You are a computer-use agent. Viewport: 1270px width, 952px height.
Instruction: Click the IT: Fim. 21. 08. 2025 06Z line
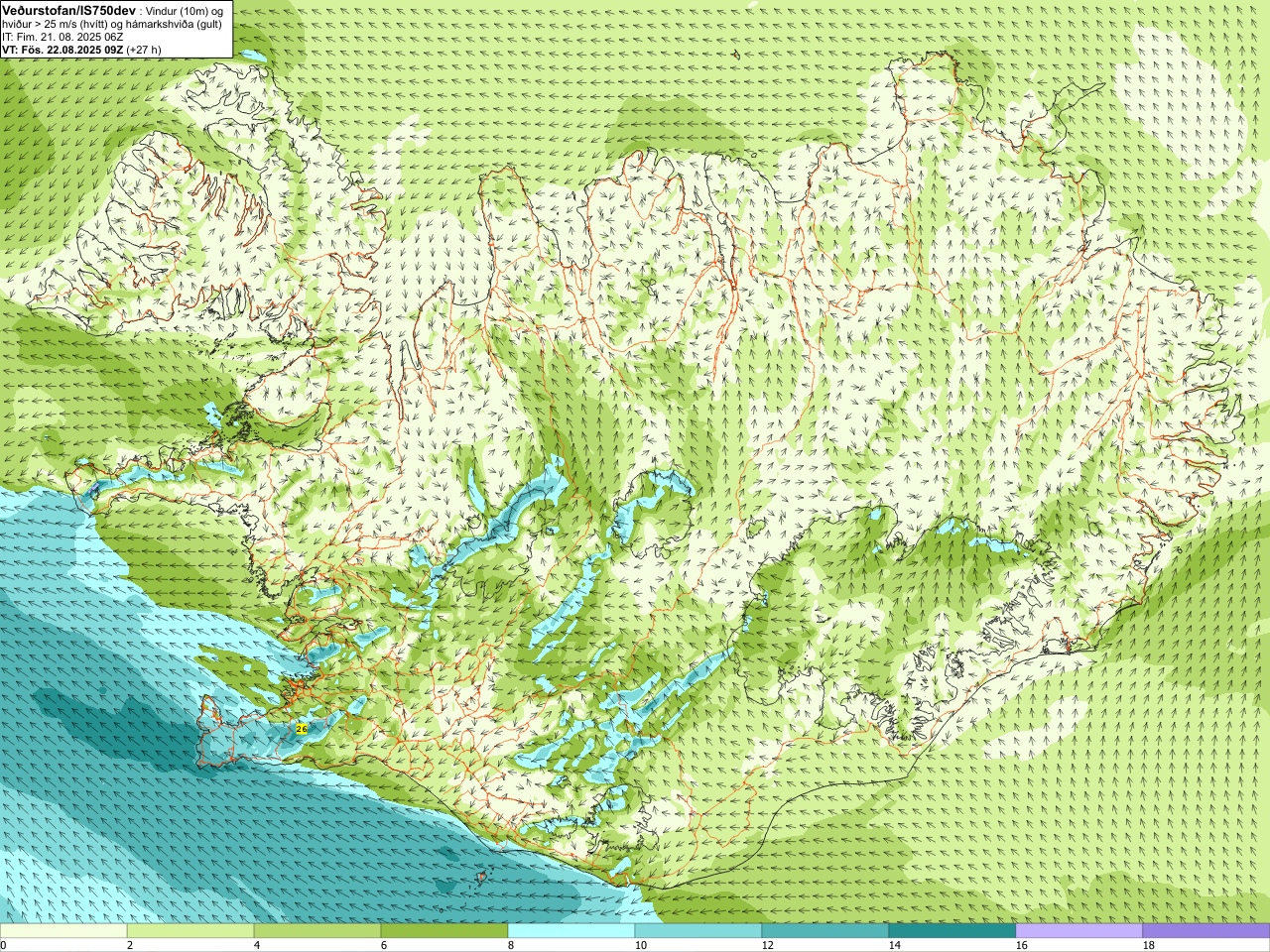[63, 37]
